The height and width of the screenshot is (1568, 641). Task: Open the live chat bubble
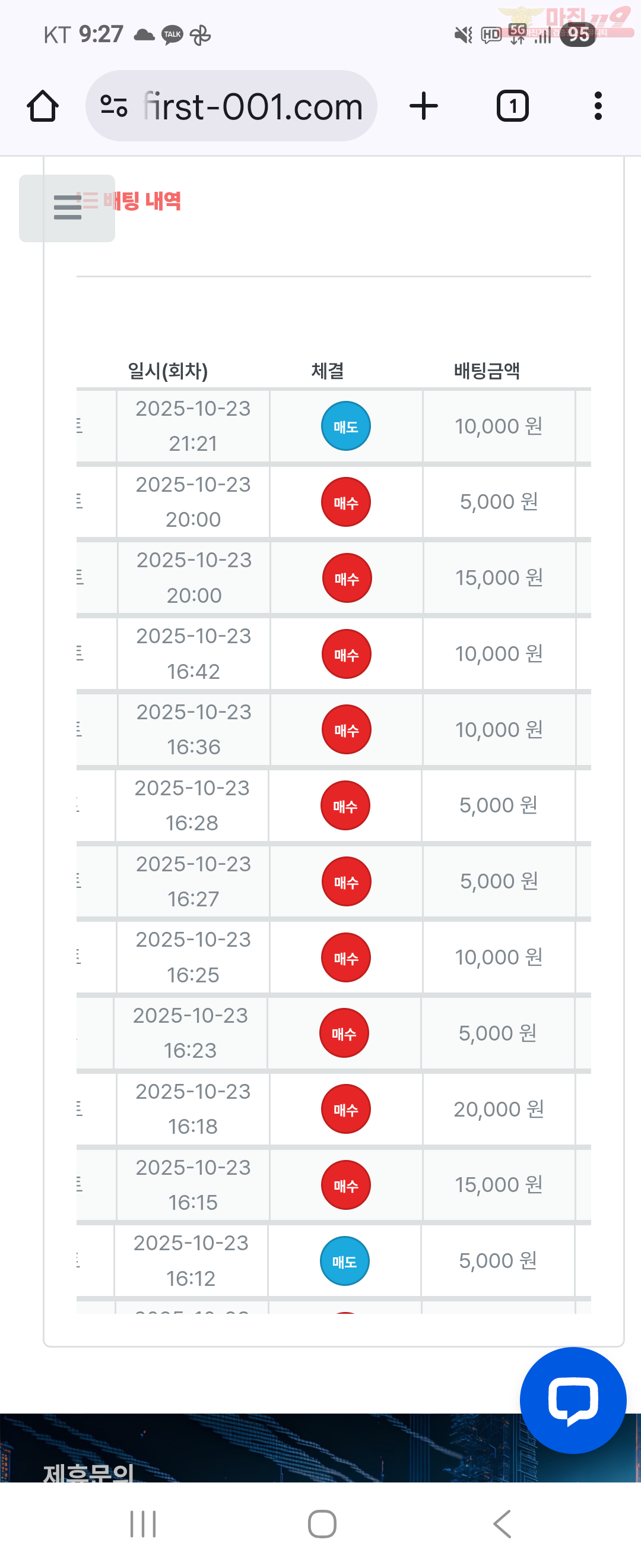coord(572,1399)
